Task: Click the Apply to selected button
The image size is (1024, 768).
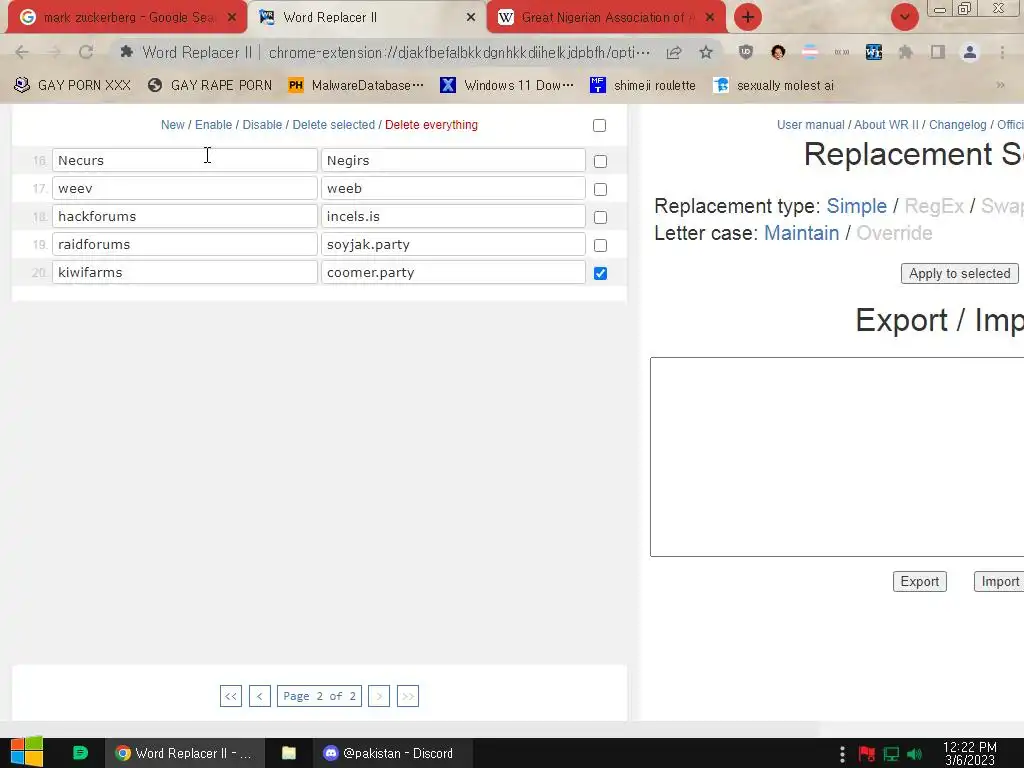Action: [959, 274]
